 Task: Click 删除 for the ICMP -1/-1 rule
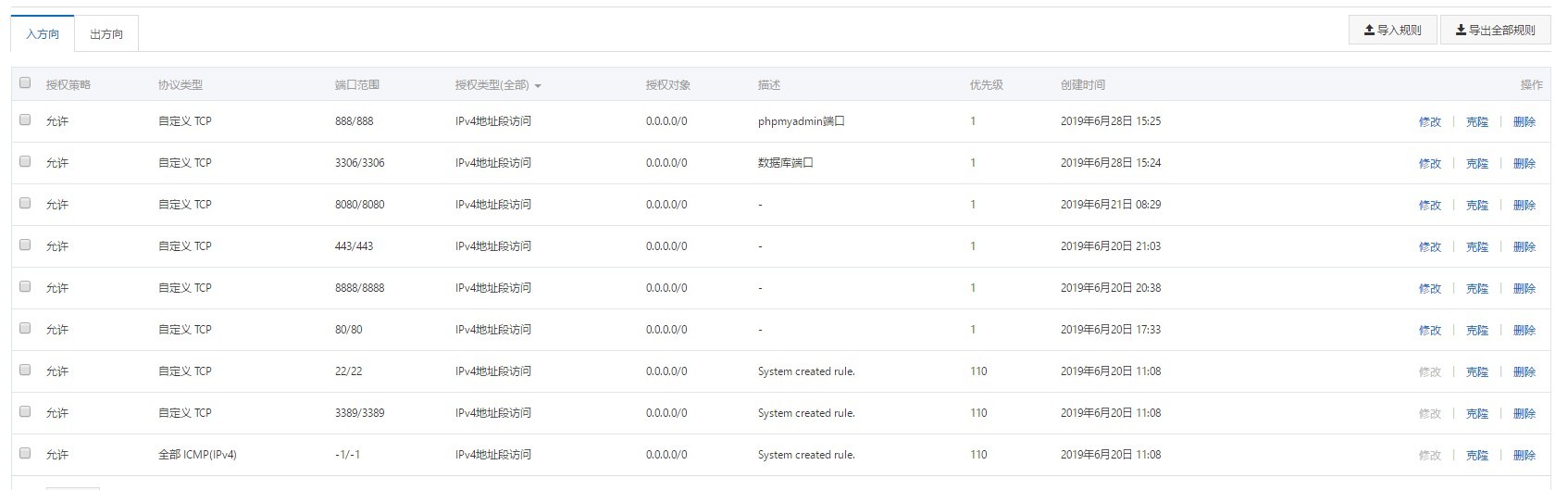[x=1524, y=456]
